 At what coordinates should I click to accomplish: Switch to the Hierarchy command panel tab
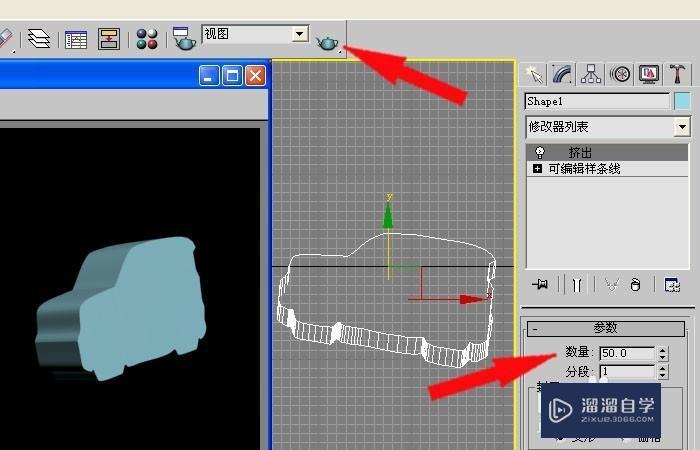tap(591, 74)
